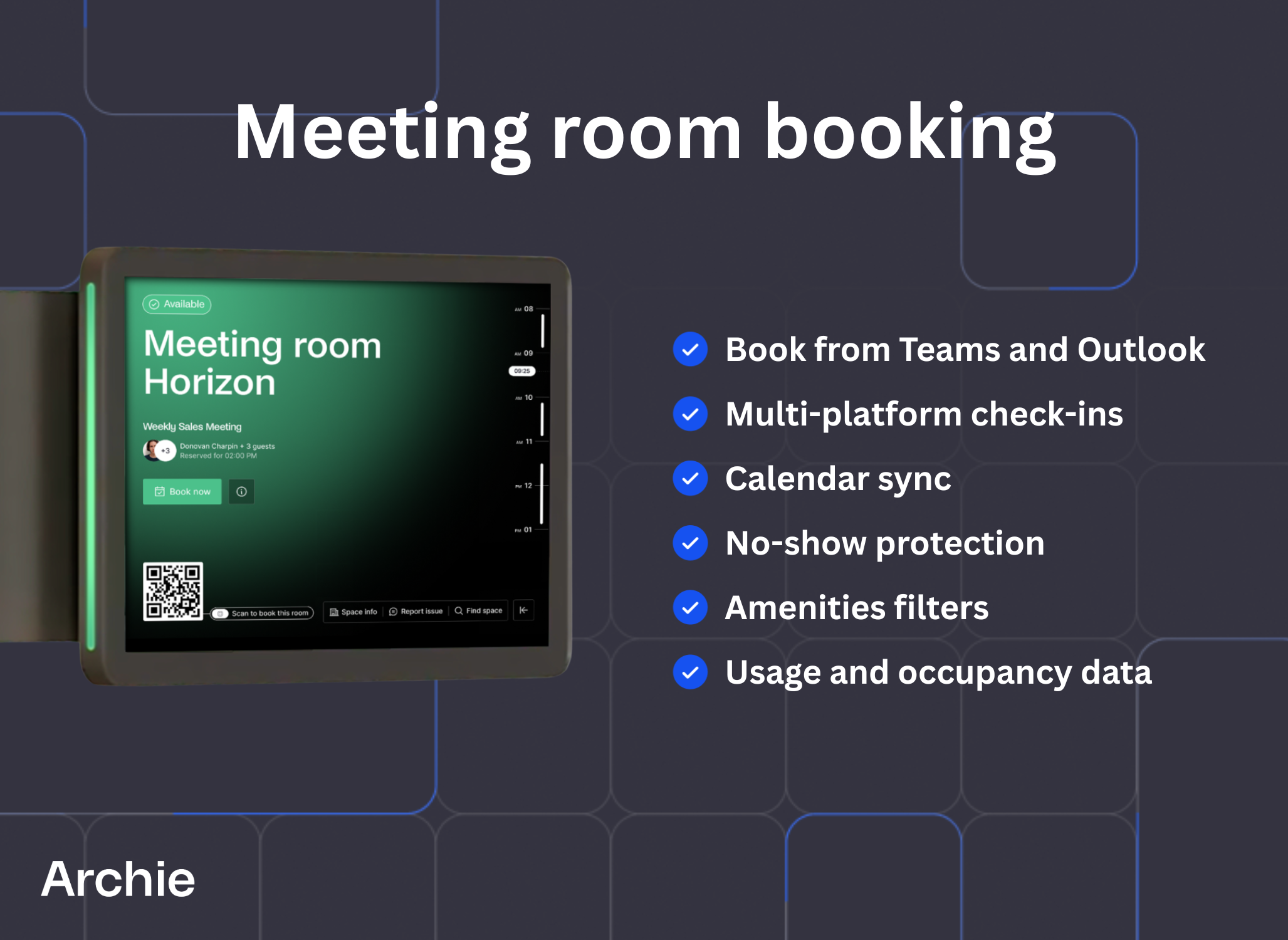Click the 09:25 current time marker

point(521,371)
